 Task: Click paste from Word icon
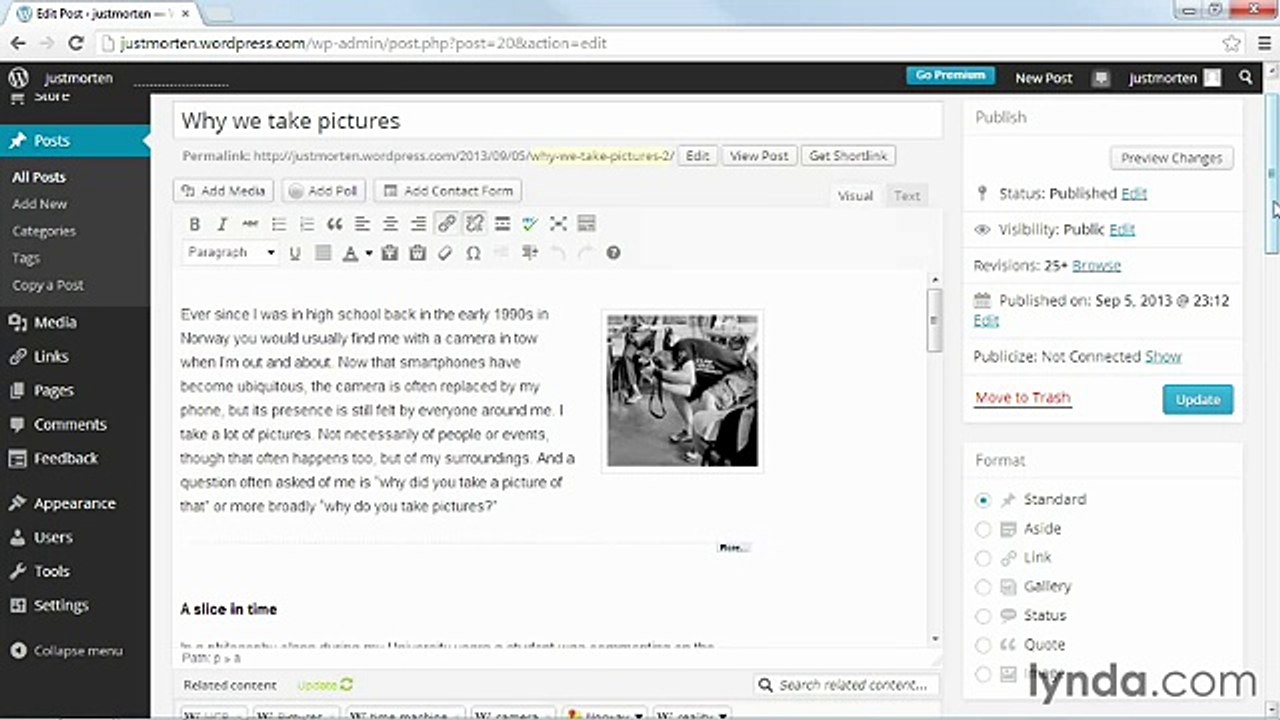[418, 253]
